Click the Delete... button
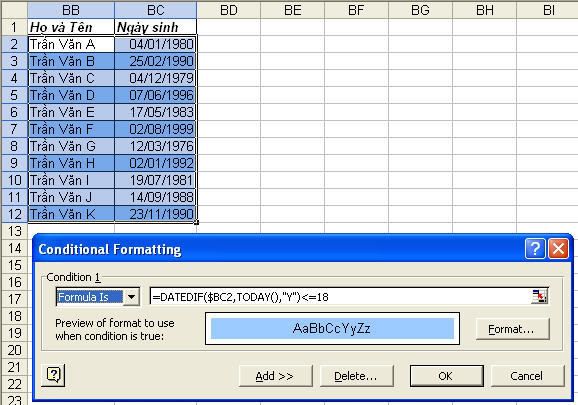Screen dimensions: 578x405 coord(356,376)
